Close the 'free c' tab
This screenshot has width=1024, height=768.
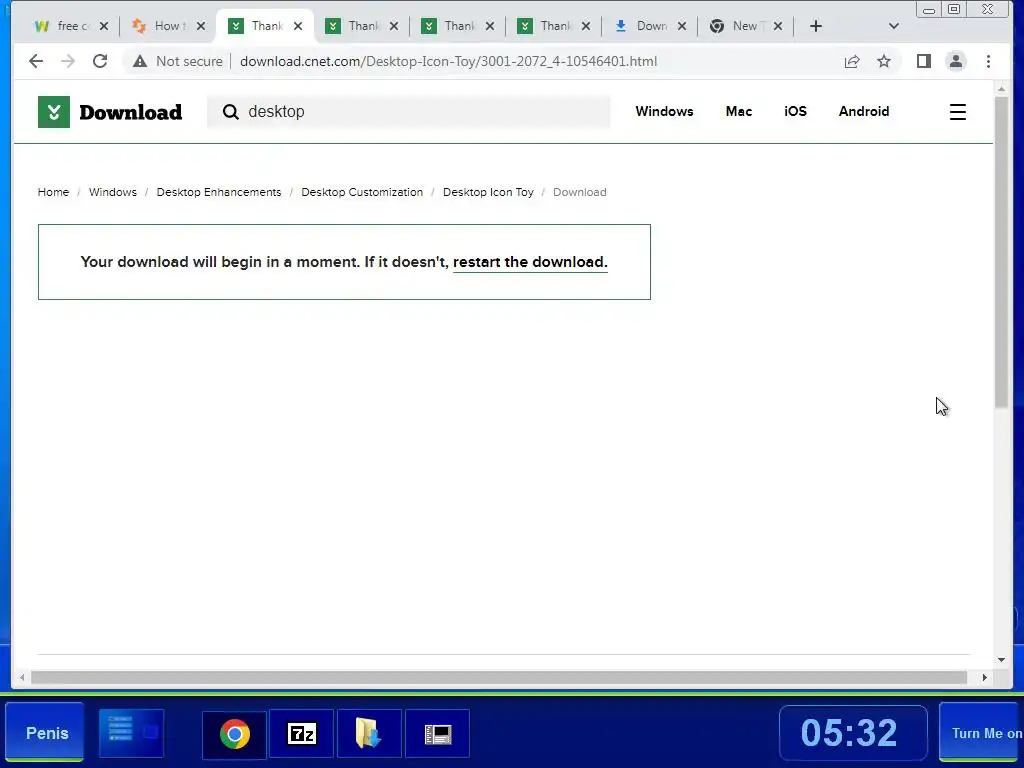tap(104, 26)
